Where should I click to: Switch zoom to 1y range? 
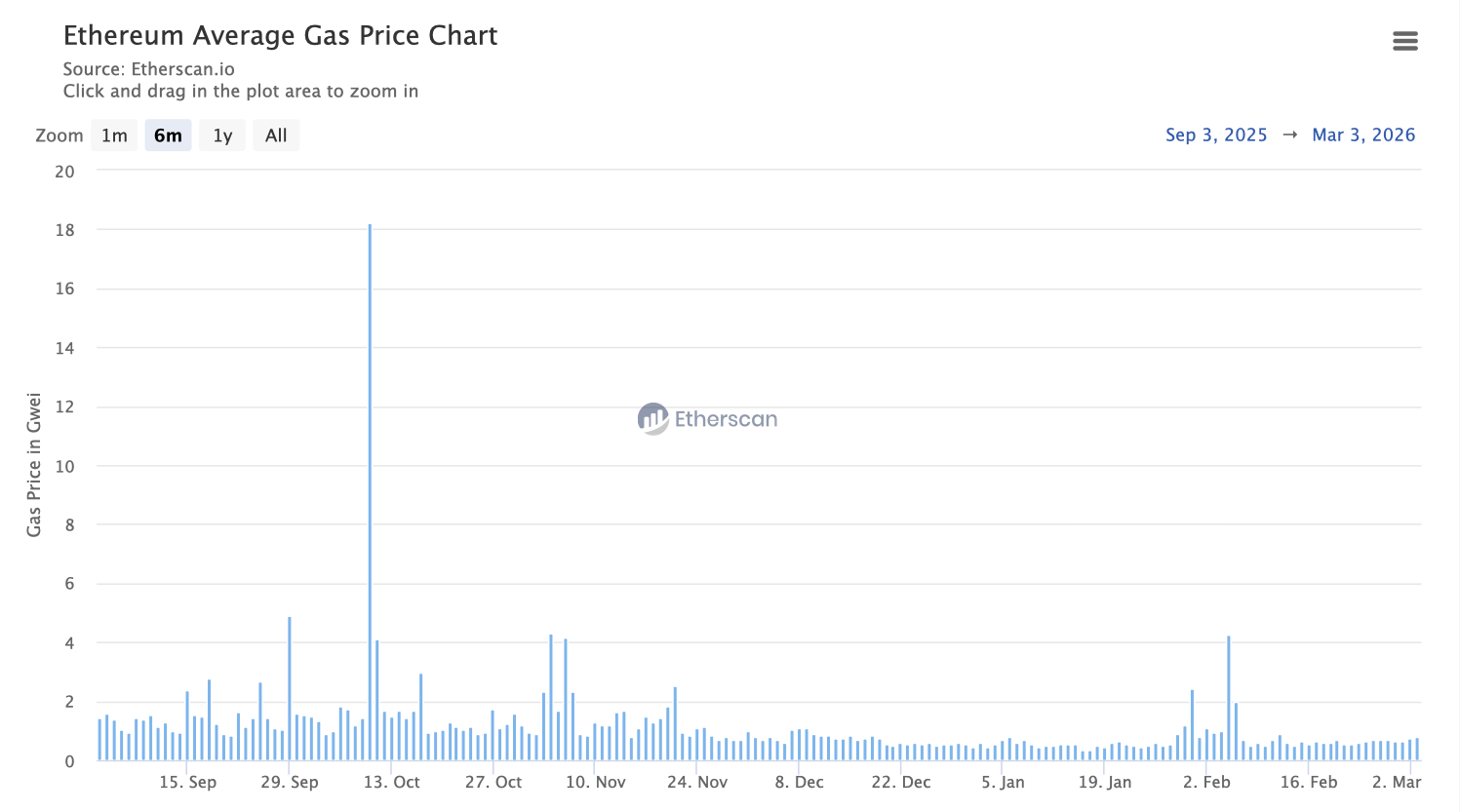pos(222,135)
